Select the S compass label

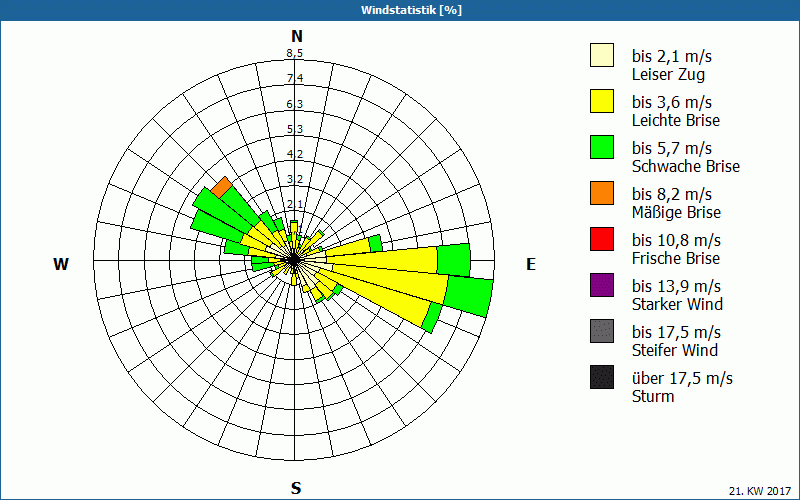point(296,488)
